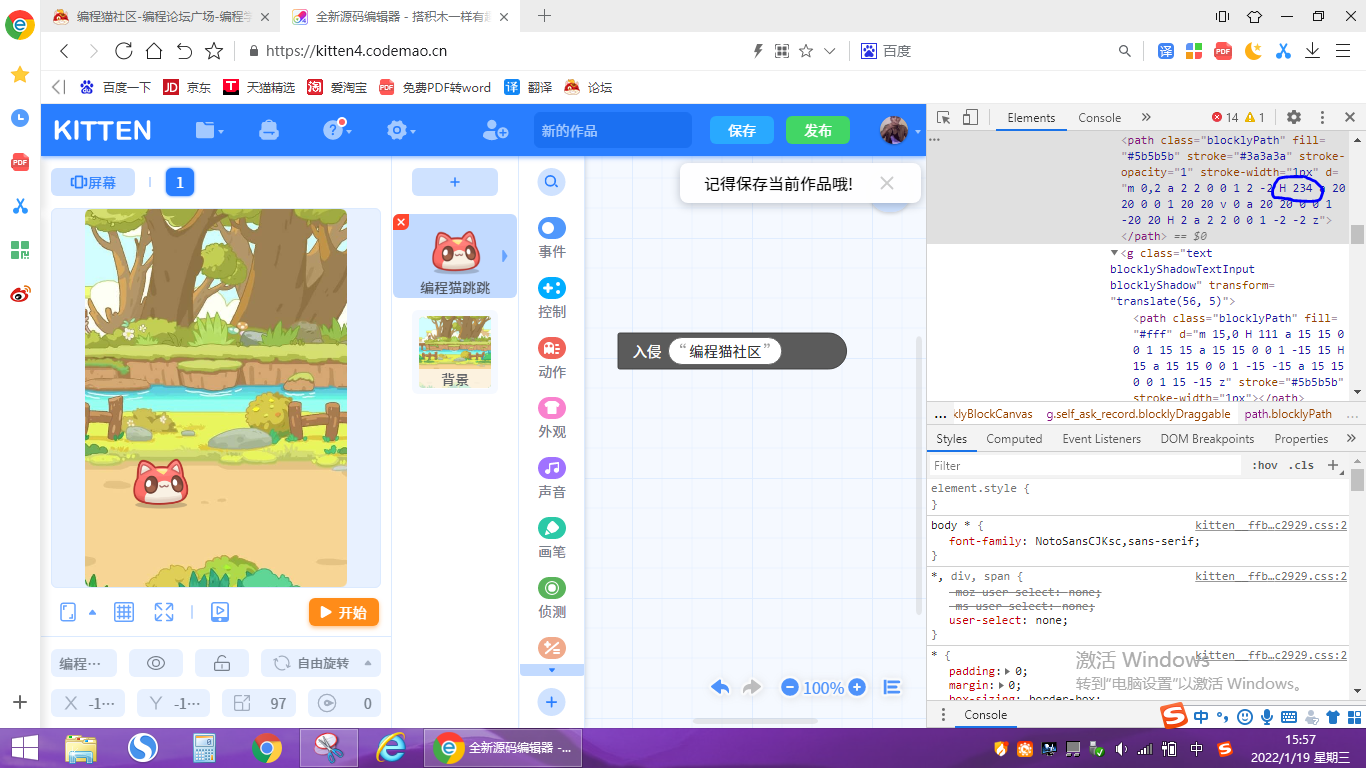Screen dimensions: 1366x768
Task: Open the 控制 block category
Action: click(552, 298)
